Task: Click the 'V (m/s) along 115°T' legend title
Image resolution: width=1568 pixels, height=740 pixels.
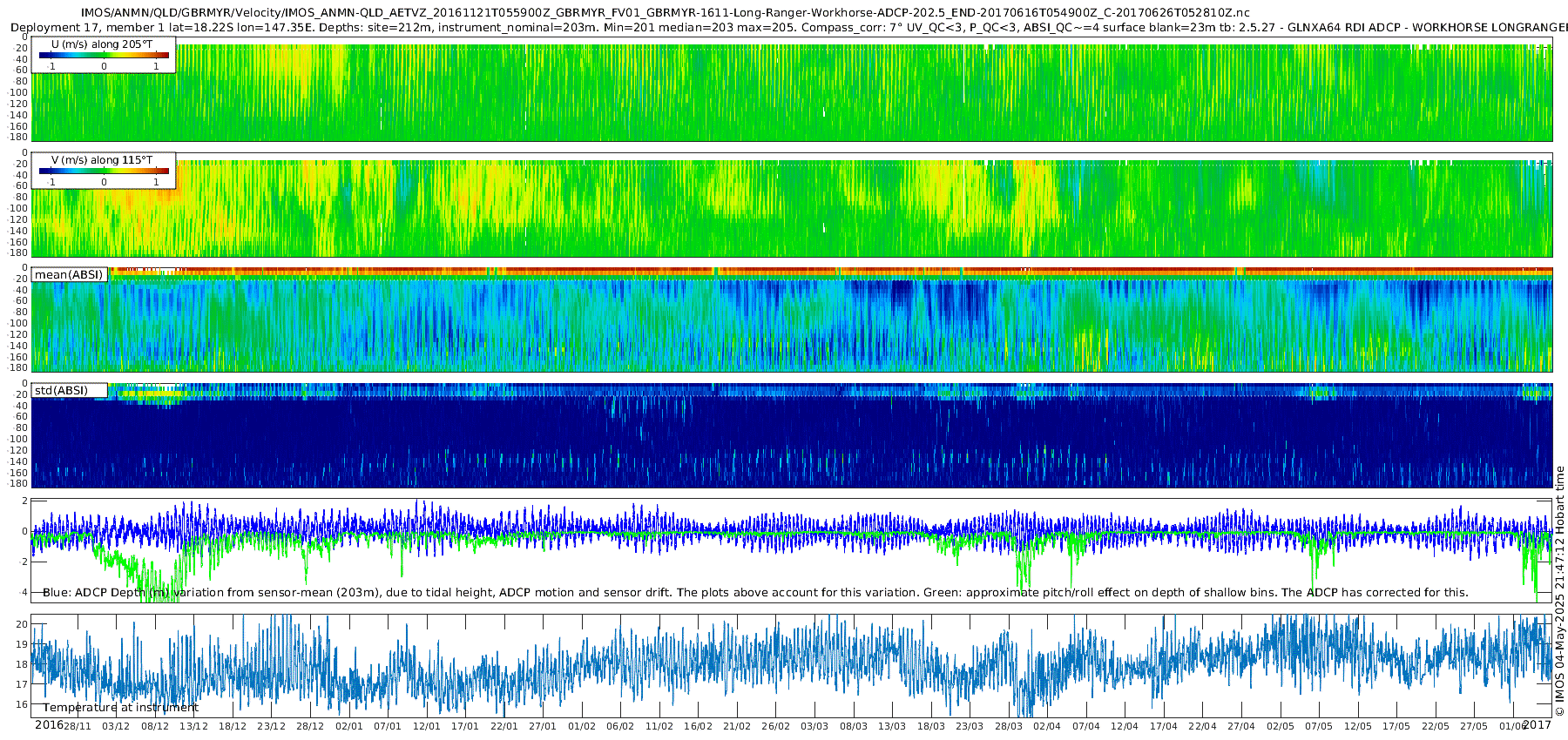Action: [103, 160]
